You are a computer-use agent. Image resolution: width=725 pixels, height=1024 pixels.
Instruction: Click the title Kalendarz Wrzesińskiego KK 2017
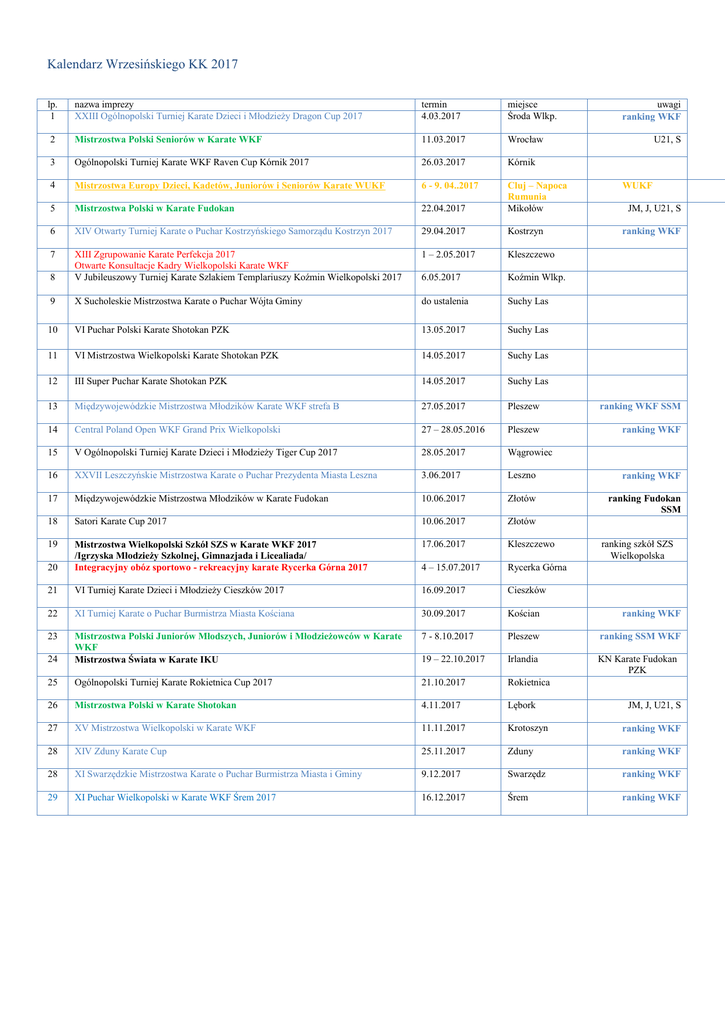[142, 65]
